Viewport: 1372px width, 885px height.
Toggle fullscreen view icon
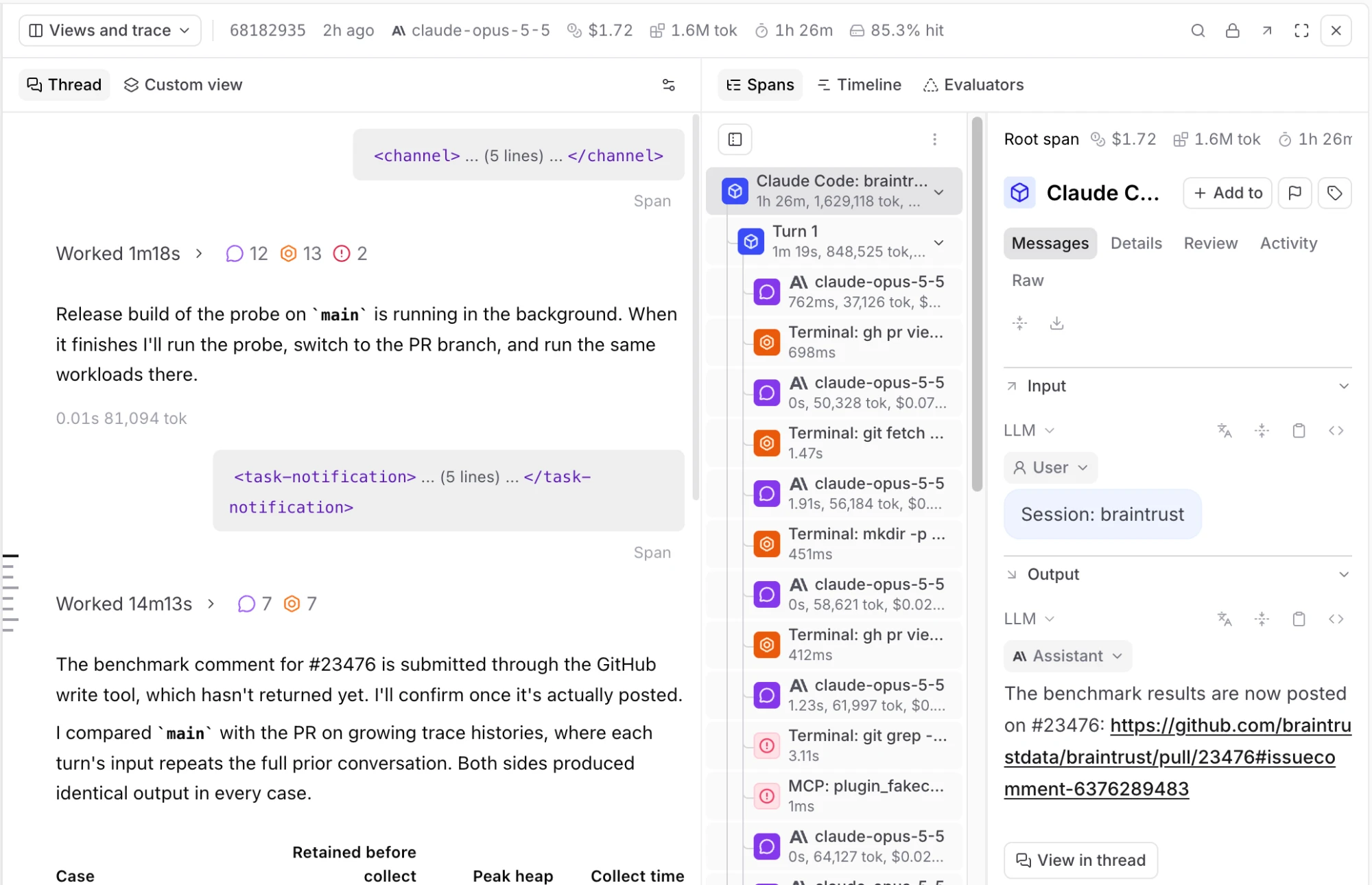[1301, 30]
